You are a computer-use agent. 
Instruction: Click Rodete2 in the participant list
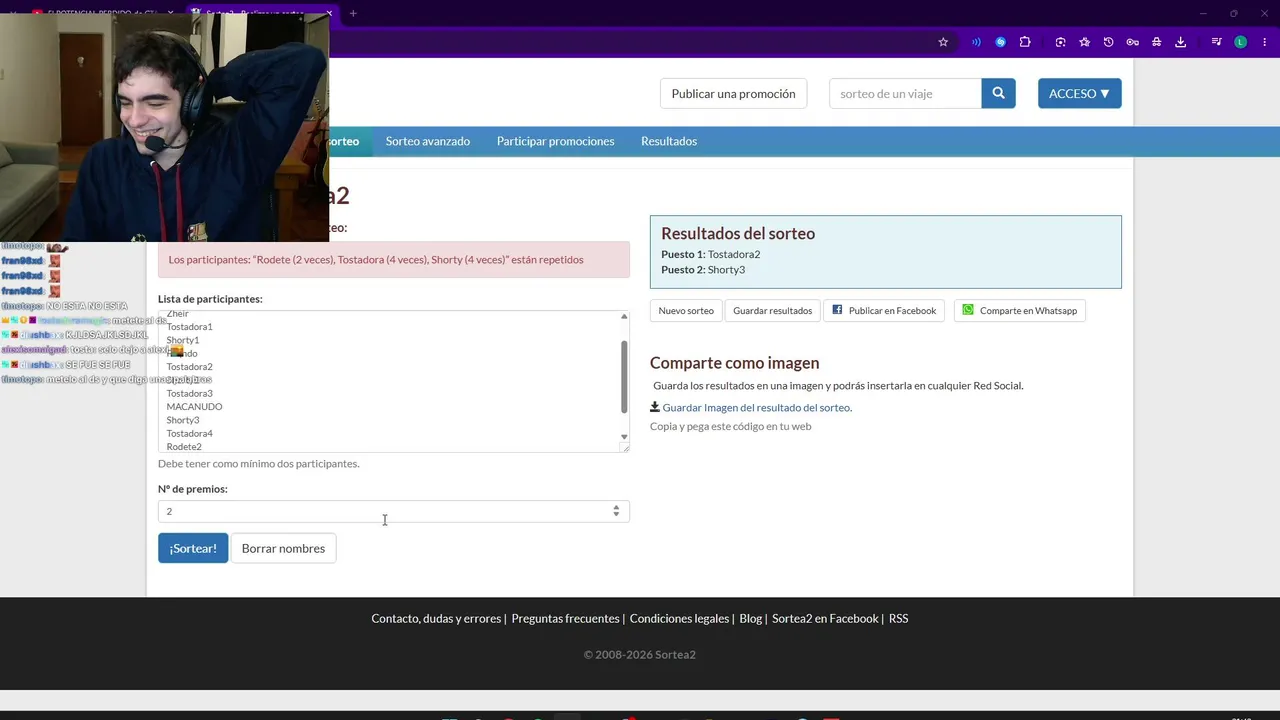click(x=184, y=446)
